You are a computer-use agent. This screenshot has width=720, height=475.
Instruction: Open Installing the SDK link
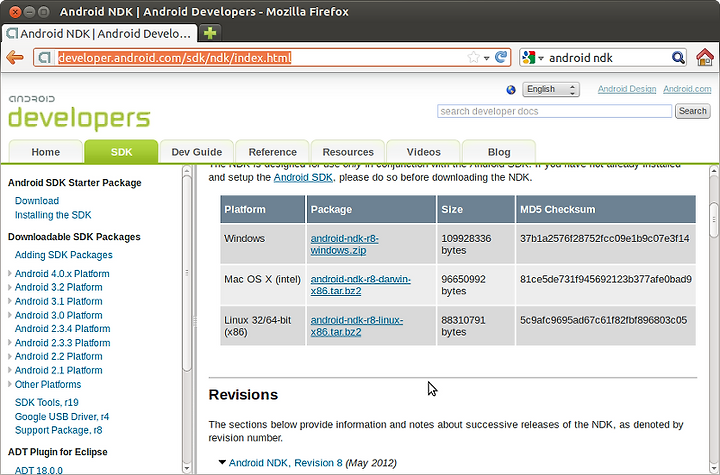(x=53, y=215)
